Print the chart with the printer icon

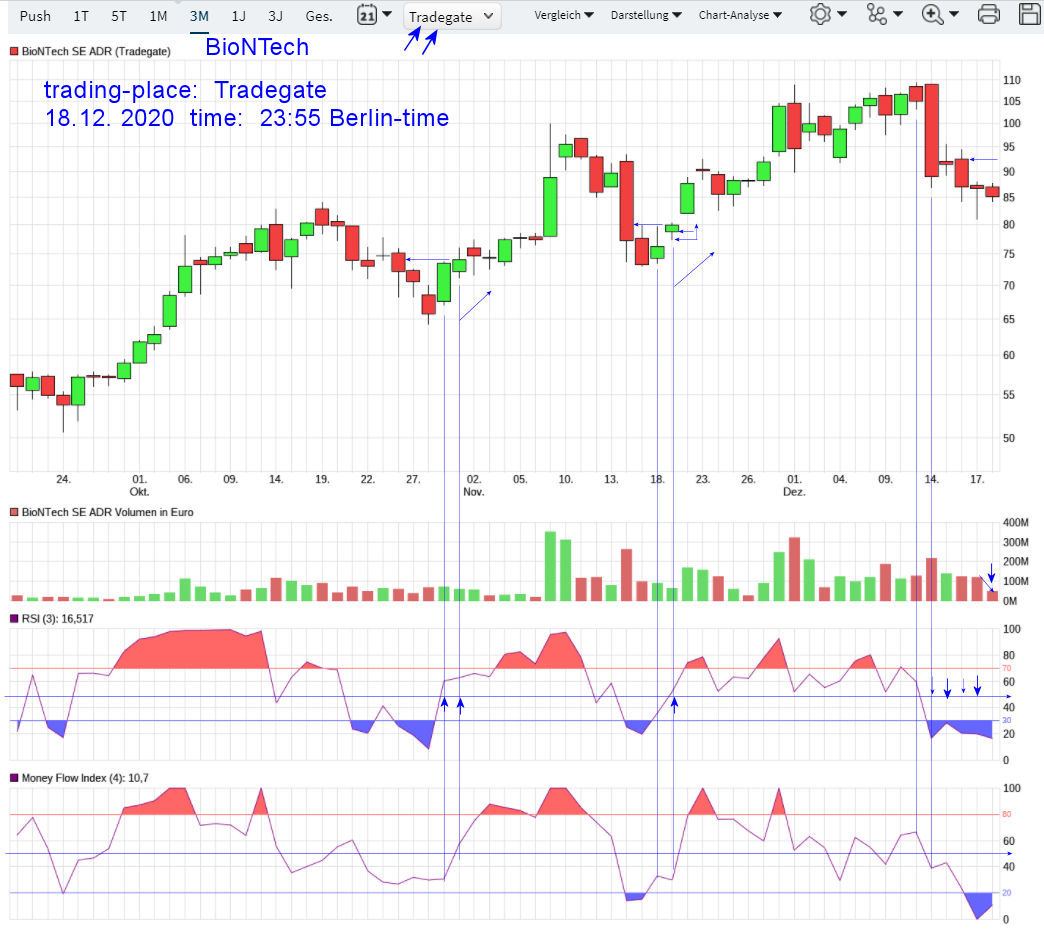pos(989,14)
